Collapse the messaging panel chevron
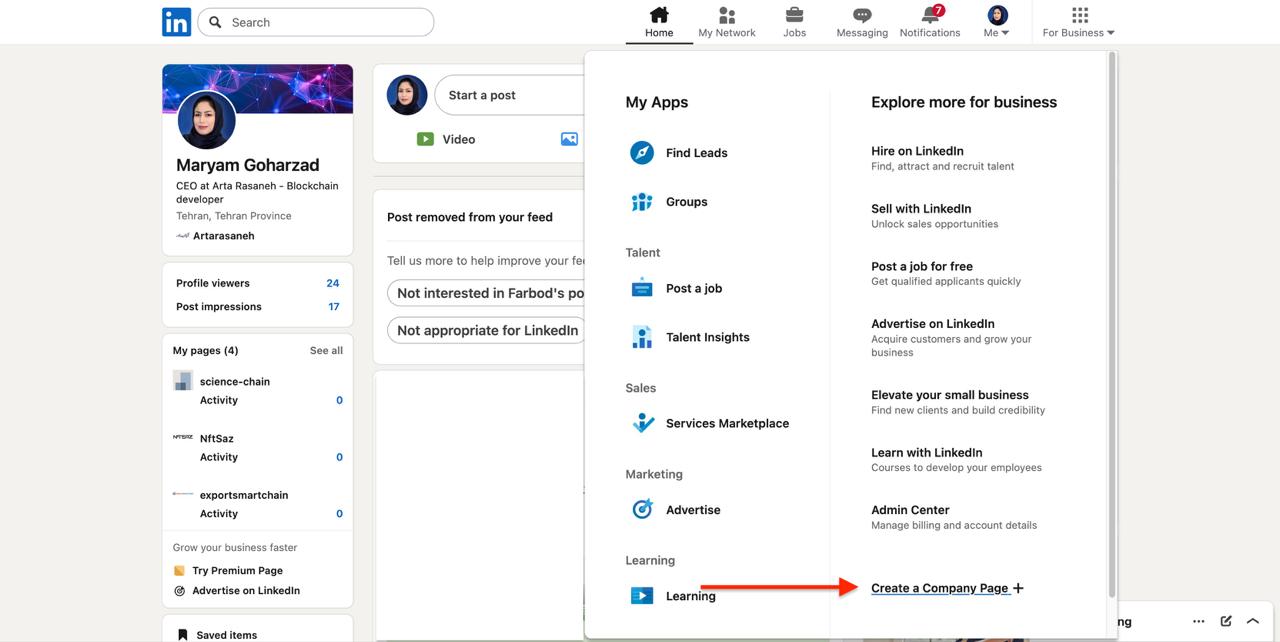The image size is (1280, 642). [x=1252, y=621]
